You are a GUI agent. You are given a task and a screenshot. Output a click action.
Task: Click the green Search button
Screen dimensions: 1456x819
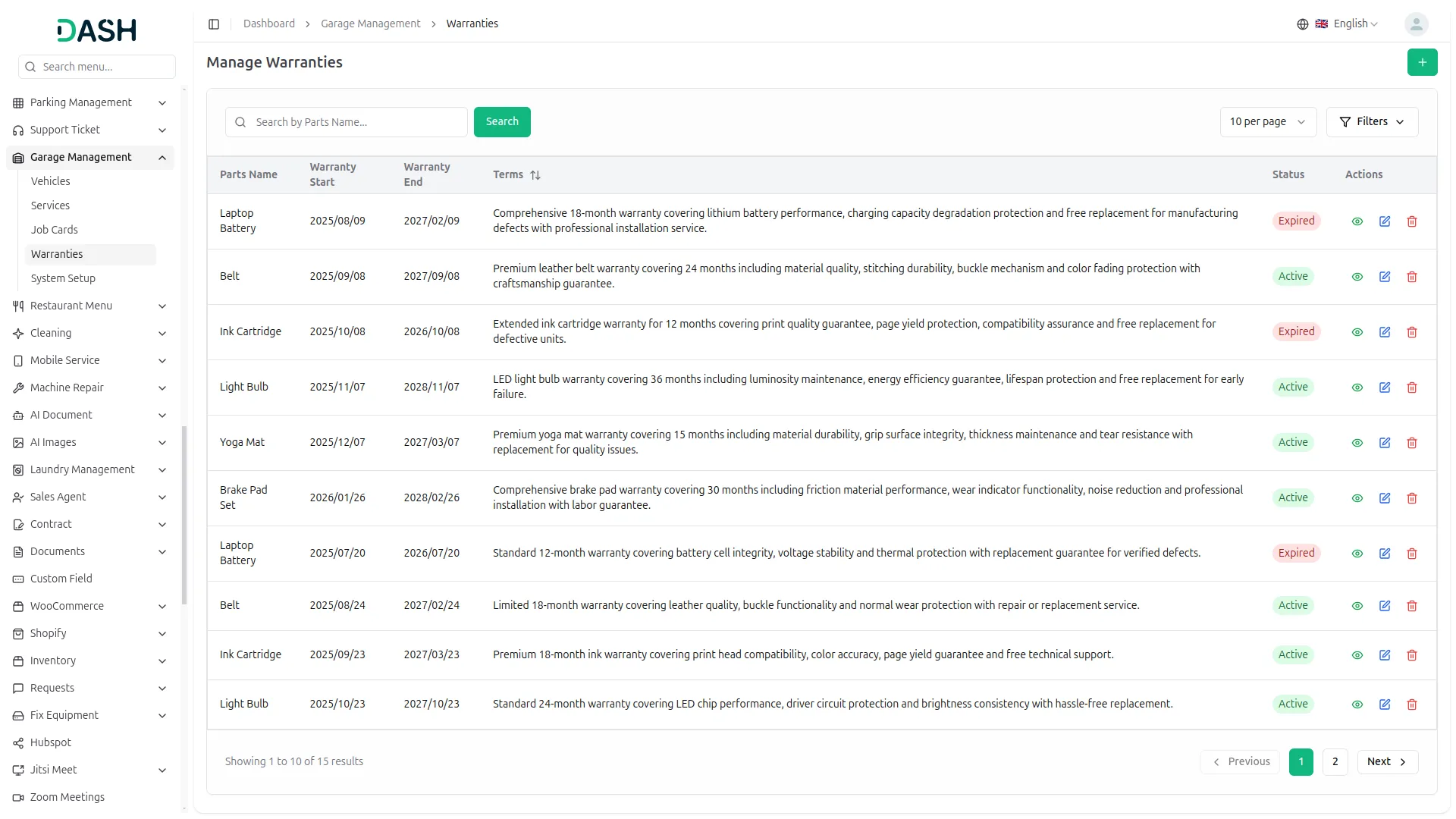(x=501, y=122)
